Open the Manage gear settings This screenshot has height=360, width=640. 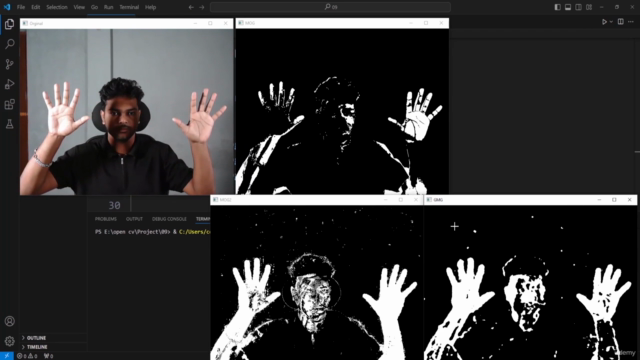click(x=9, y=341)
